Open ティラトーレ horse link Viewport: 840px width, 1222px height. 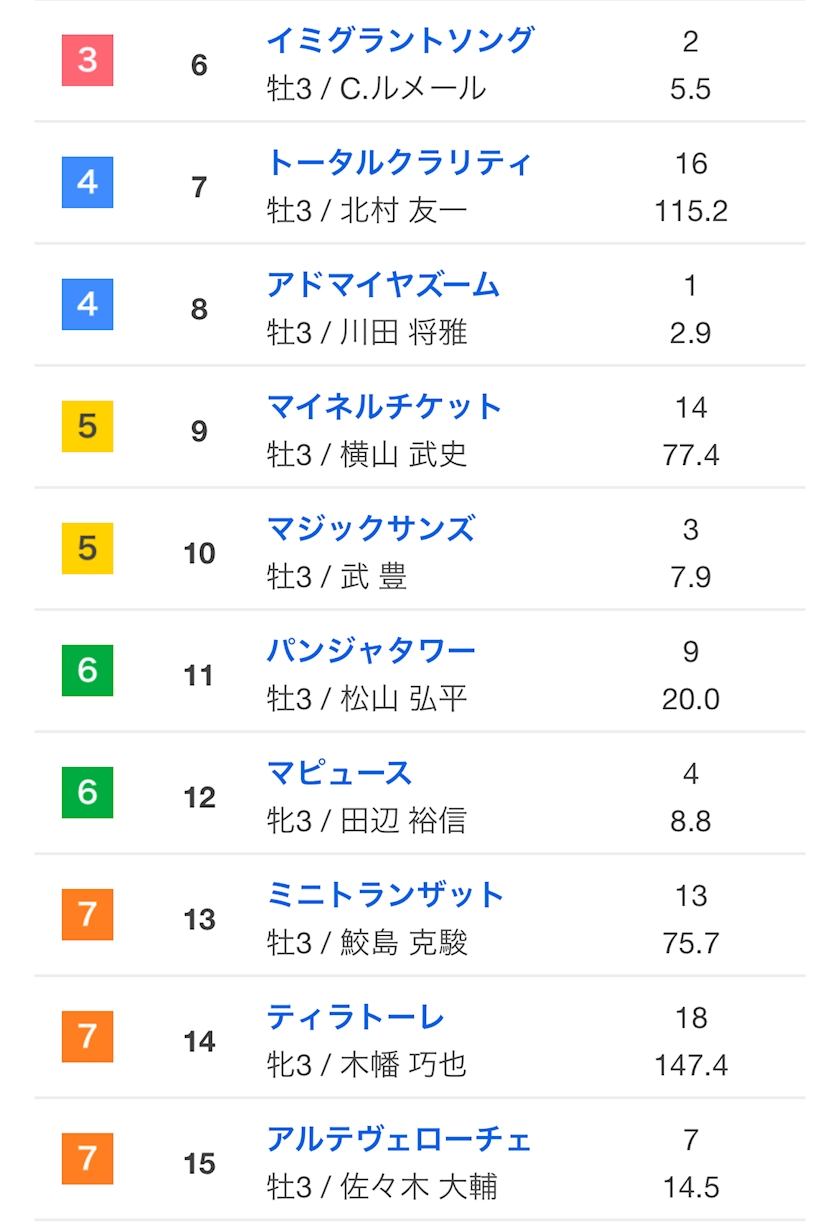pyautogui.click(x=355, y=1017)
